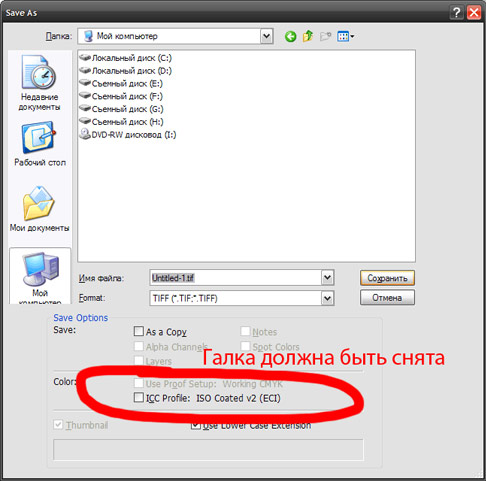Expand the Папка location dropdown
The width and height of the screenshot is (486, 481).
pyautogui.click(x=266, y=36)
